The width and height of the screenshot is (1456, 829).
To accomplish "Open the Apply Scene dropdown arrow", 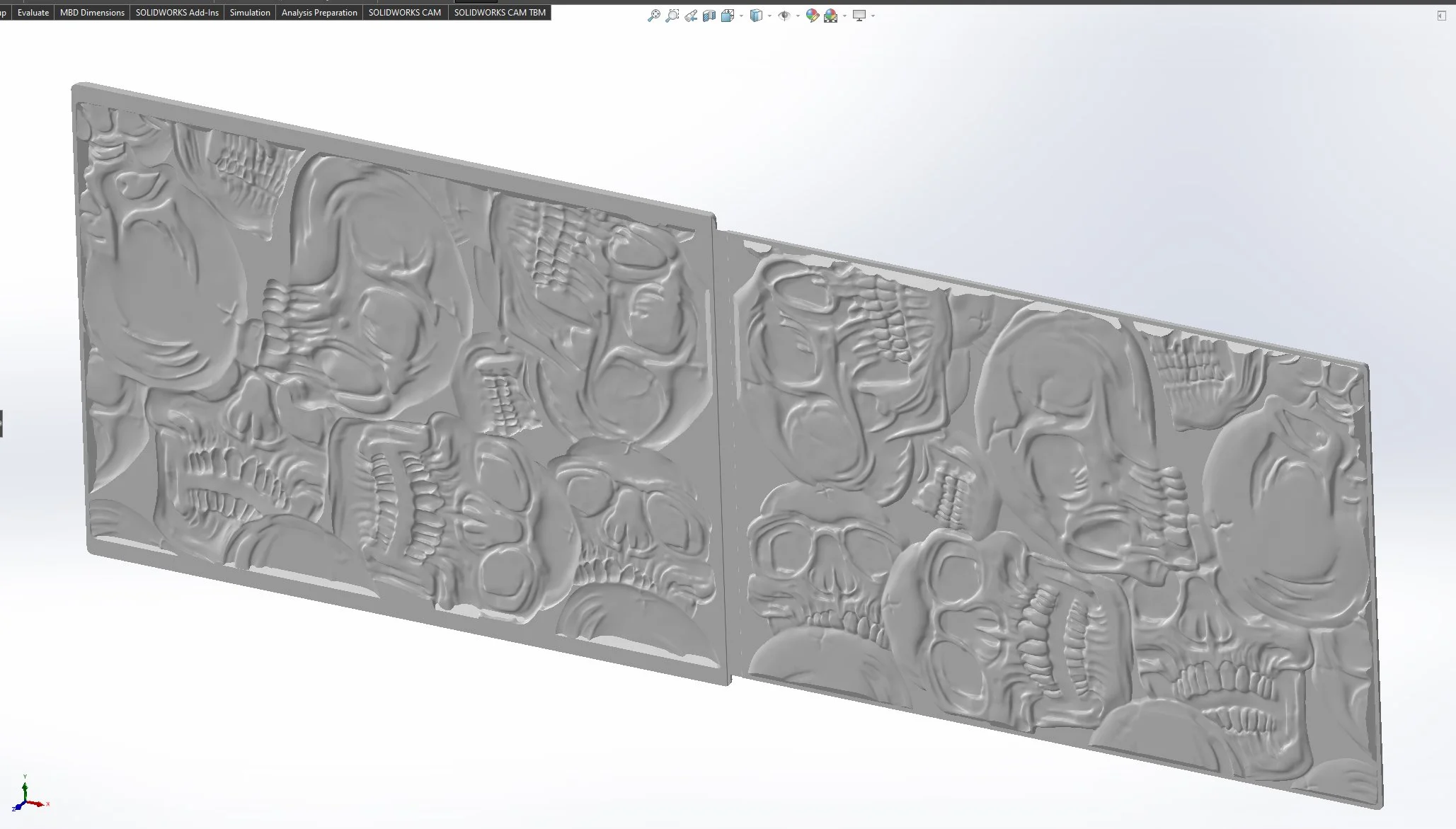I will pyautogui.click(x=844, y=16).
